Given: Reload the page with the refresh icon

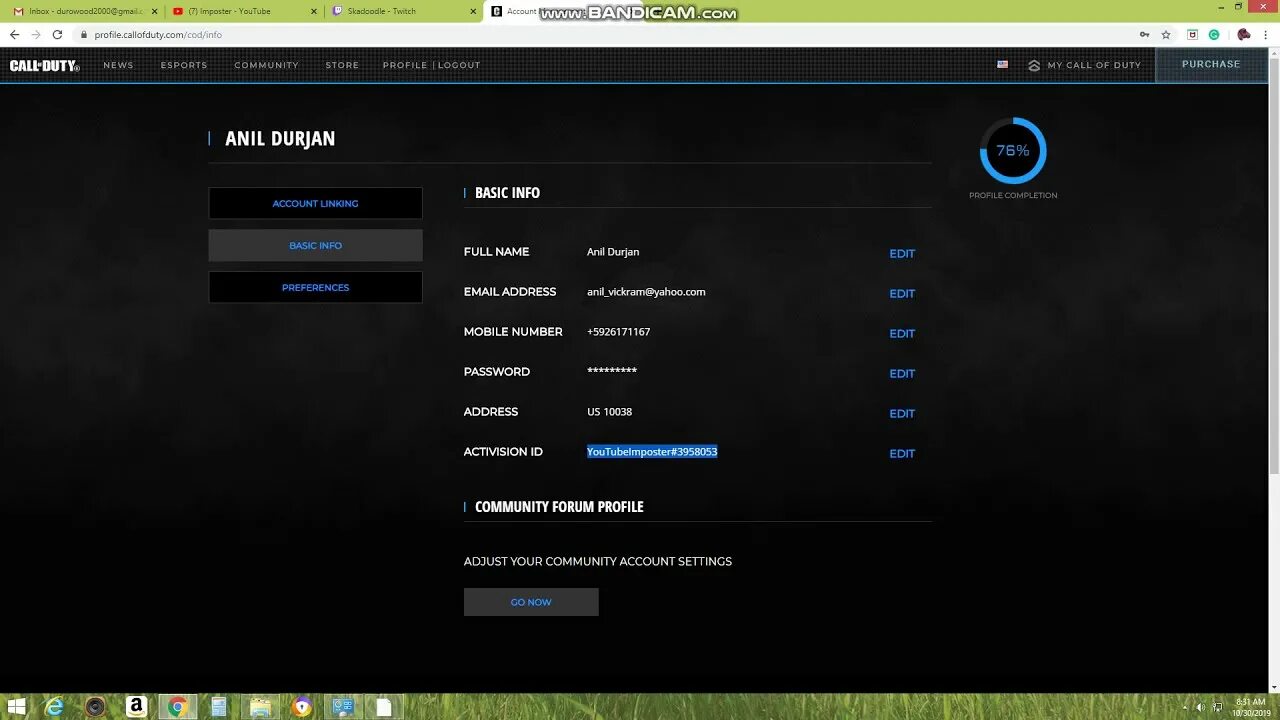Looking at the screenshot, I should (x=57, y=34).
